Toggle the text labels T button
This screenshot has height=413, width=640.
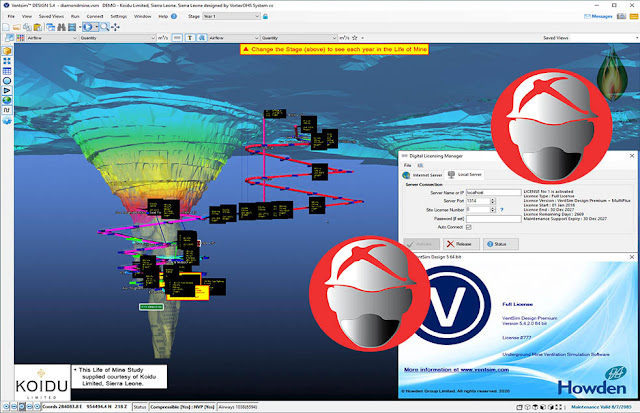(190, 38)
